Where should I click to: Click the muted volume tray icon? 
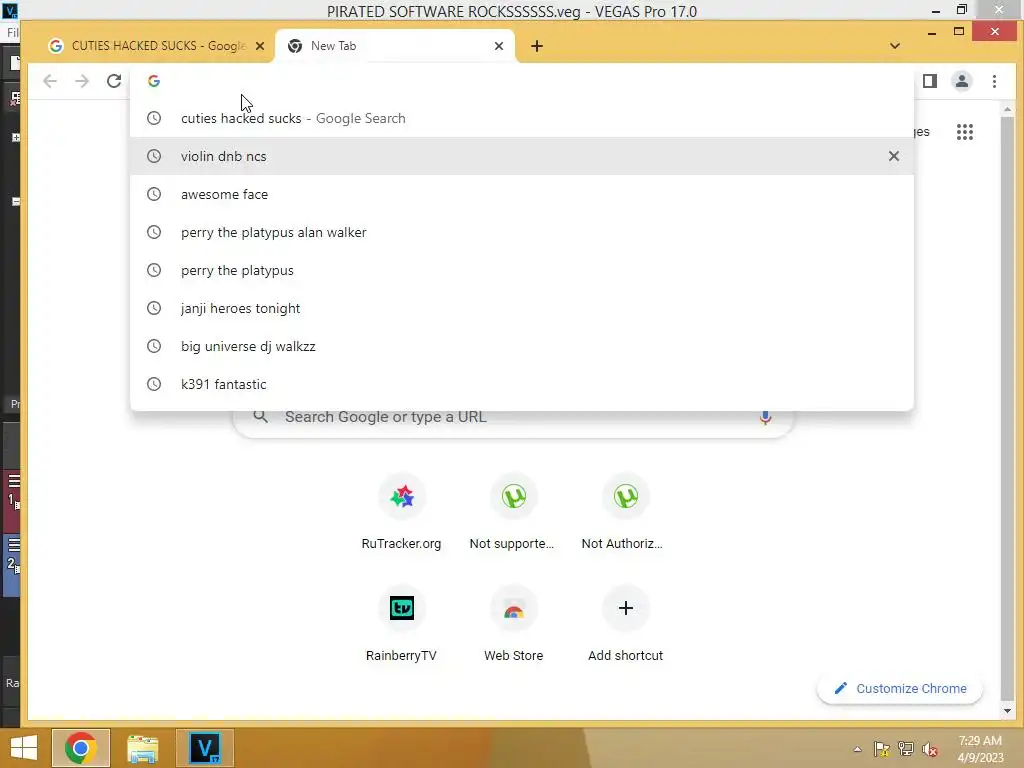pyautogui.click(x=929, y=750)
